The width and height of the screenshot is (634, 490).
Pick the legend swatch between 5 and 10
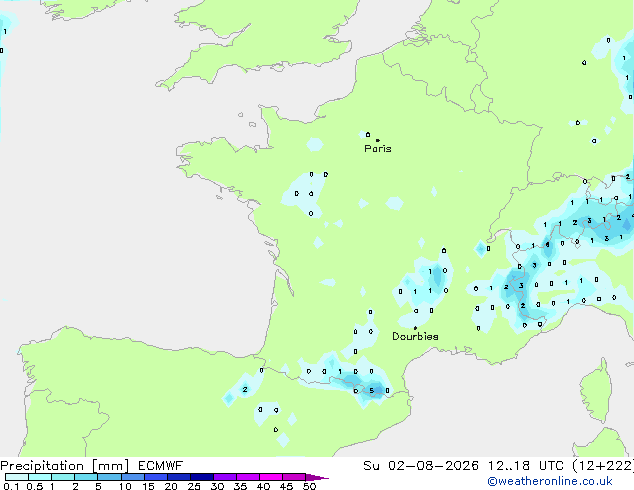[x=109, y=477]
